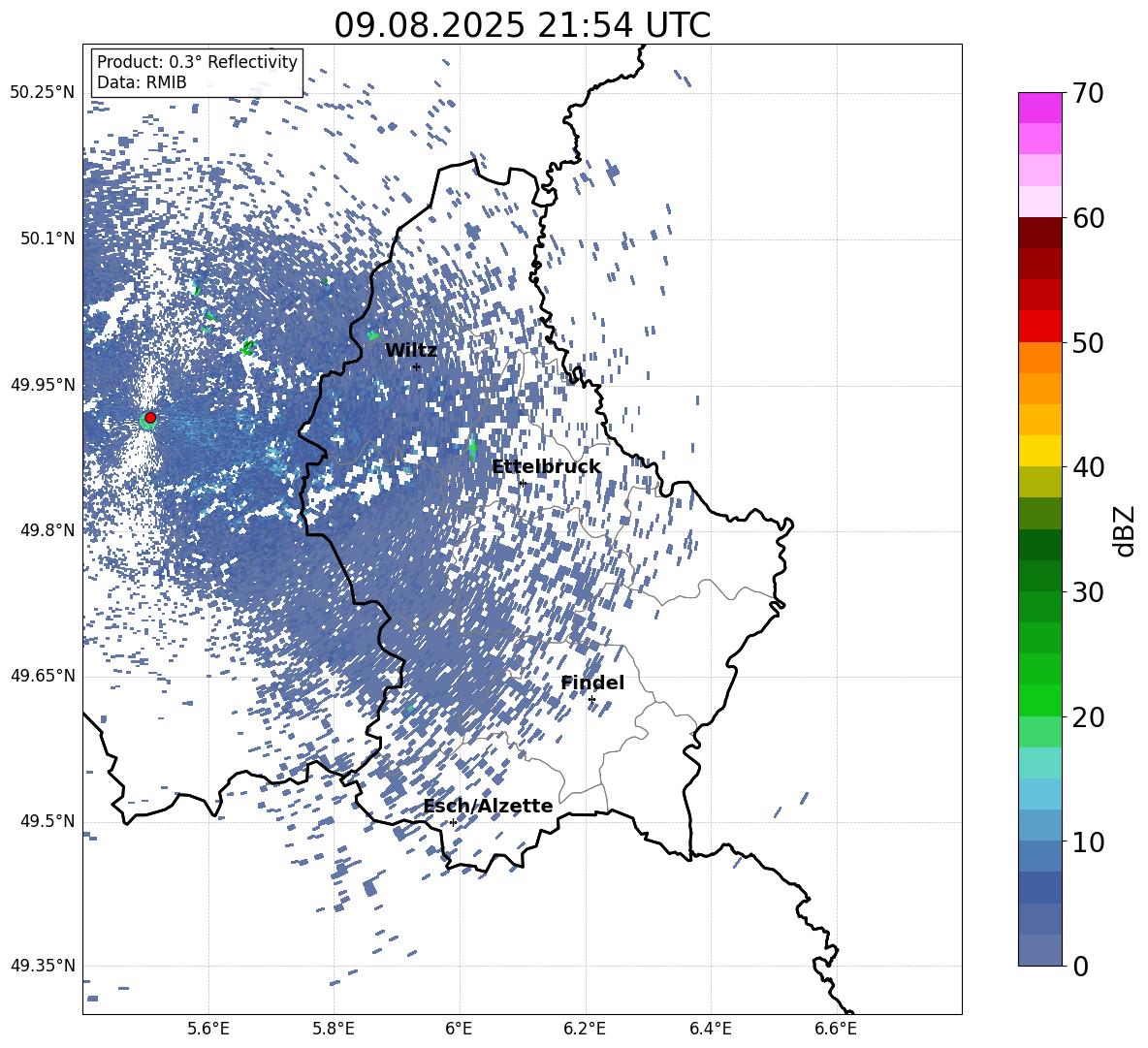Click the Wiltz cross marker
Screen dimensions: 1148x1048
[x=416, y=366]
